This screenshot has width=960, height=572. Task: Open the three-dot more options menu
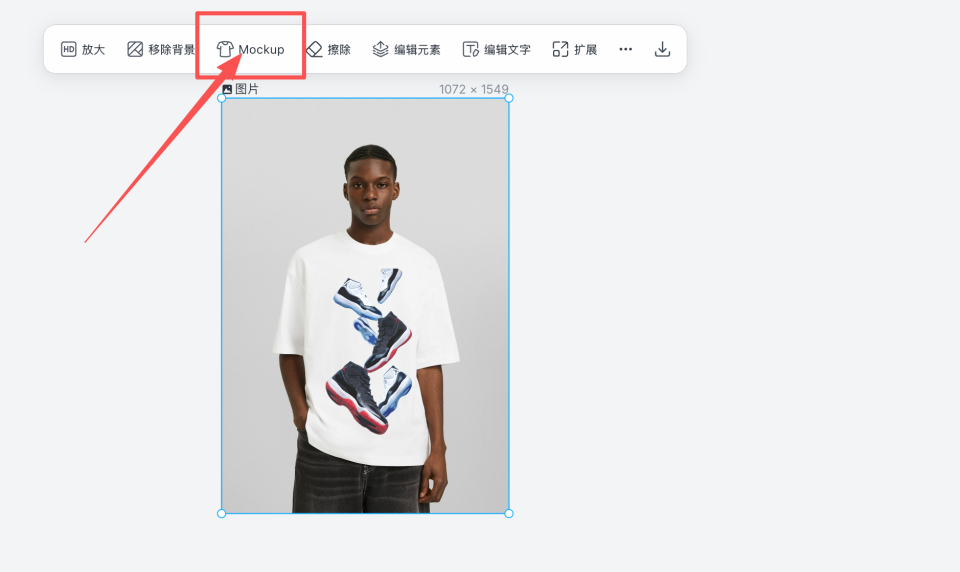point(625,49)
